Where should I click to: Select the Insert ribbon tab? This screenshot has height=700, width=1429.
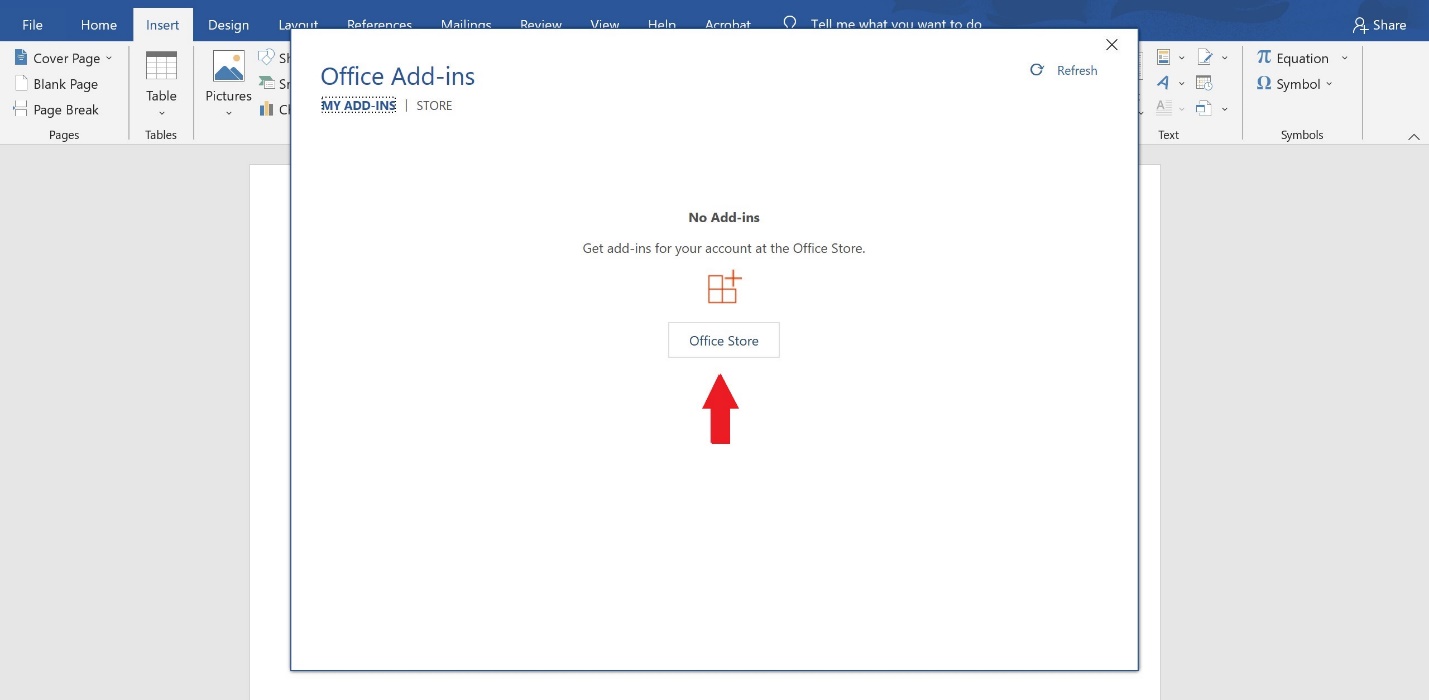(162, 25)
